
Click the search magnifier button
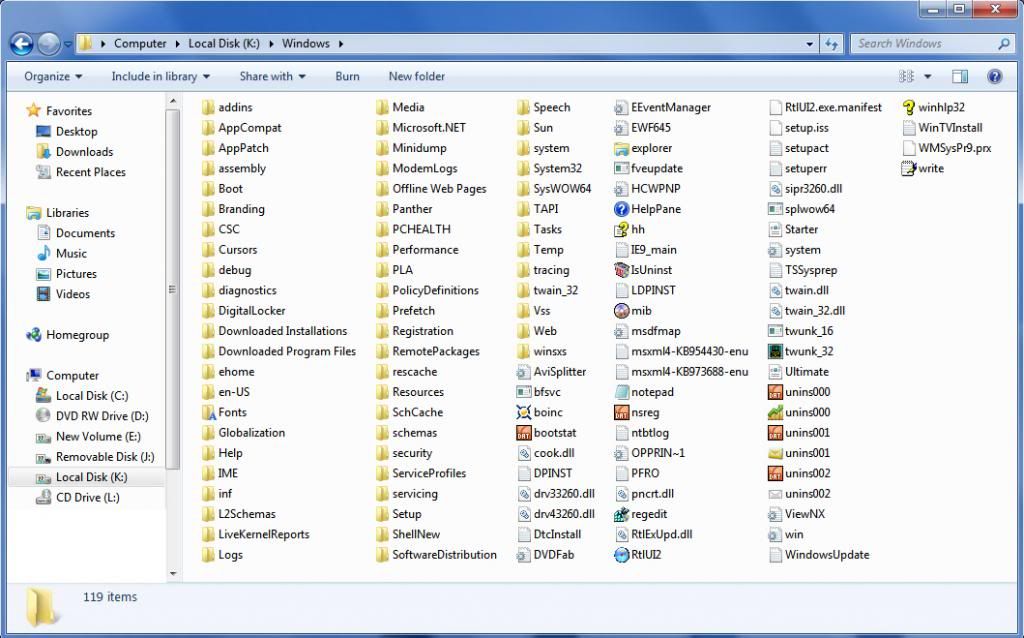(1004, 44)
